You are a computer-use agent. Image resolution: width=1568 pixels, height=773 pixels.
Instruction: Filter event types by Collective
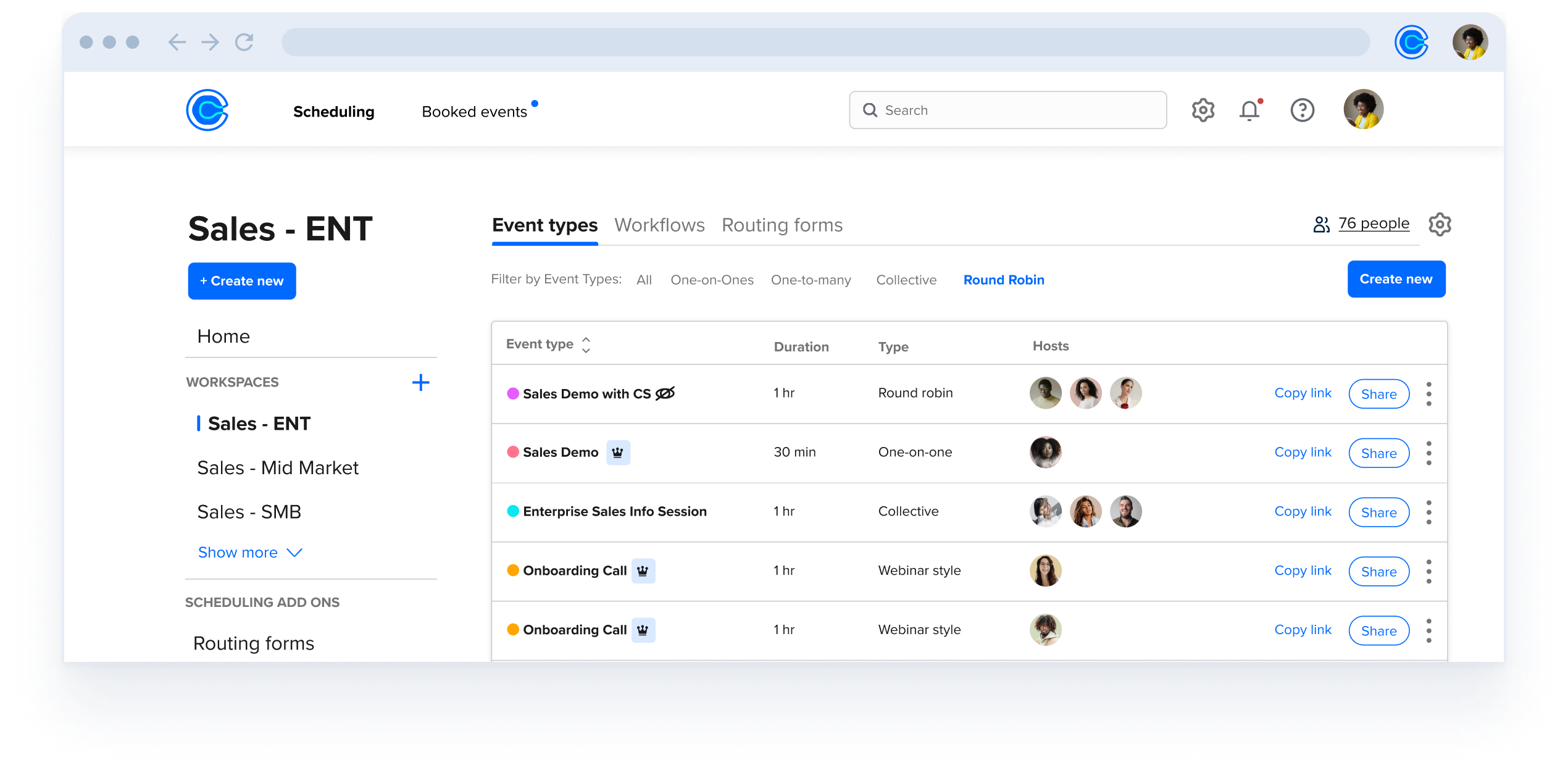906,280
